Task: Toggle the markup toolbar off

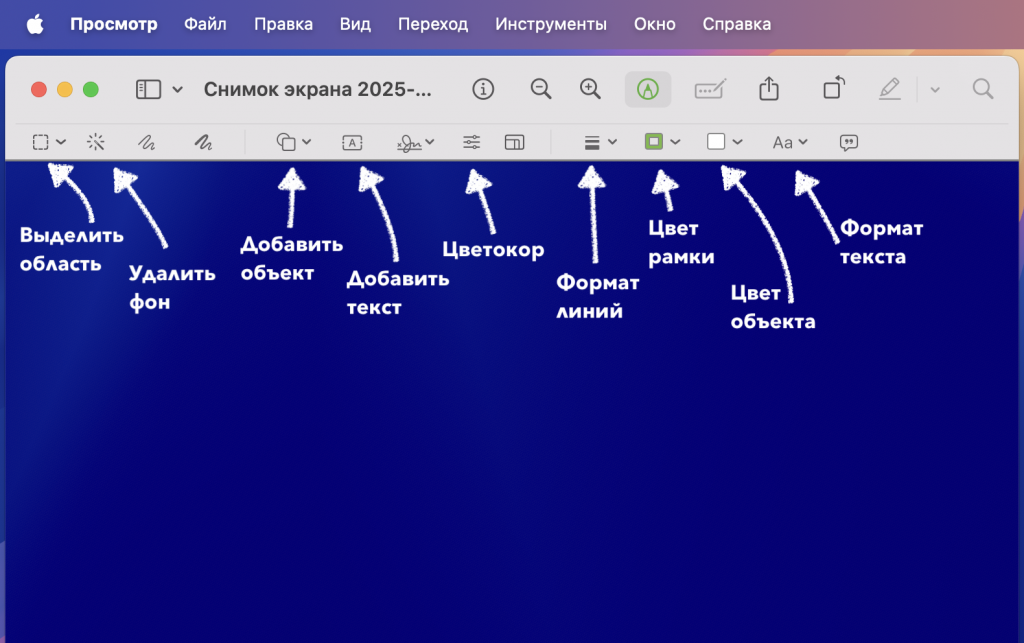Action: point(647,89)
